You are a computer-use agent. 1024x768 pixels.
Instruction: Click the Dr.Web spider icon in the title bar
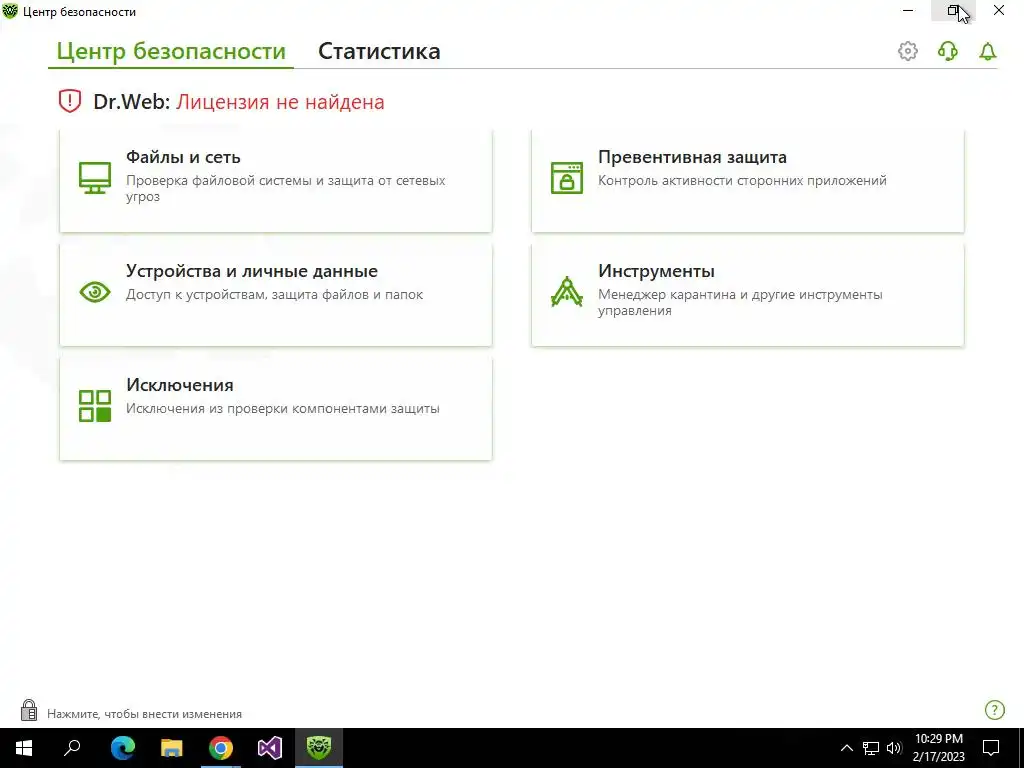tap(10, 11)
